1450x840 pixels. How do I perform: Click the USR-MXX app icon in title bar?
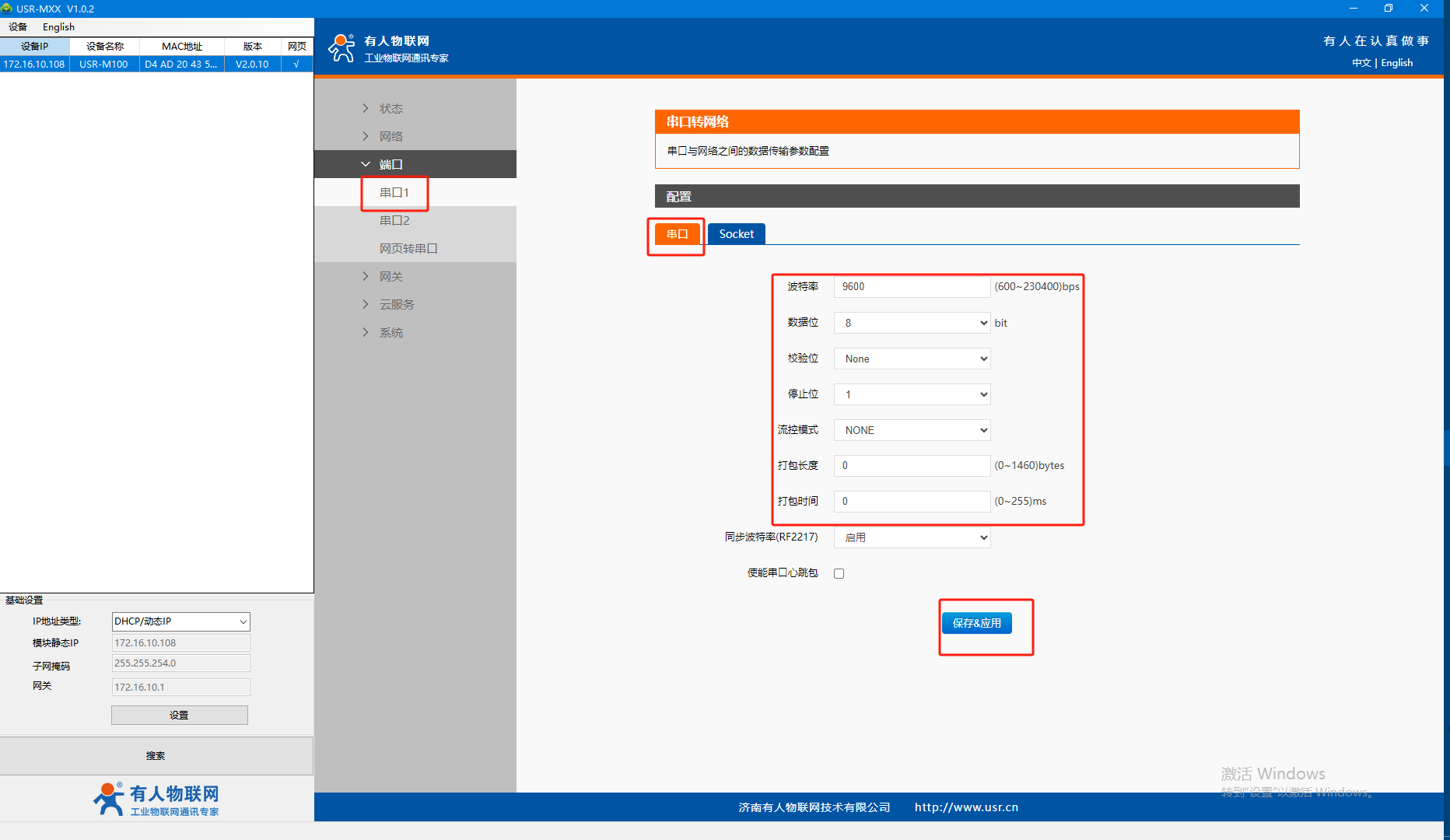click(7, 9)
